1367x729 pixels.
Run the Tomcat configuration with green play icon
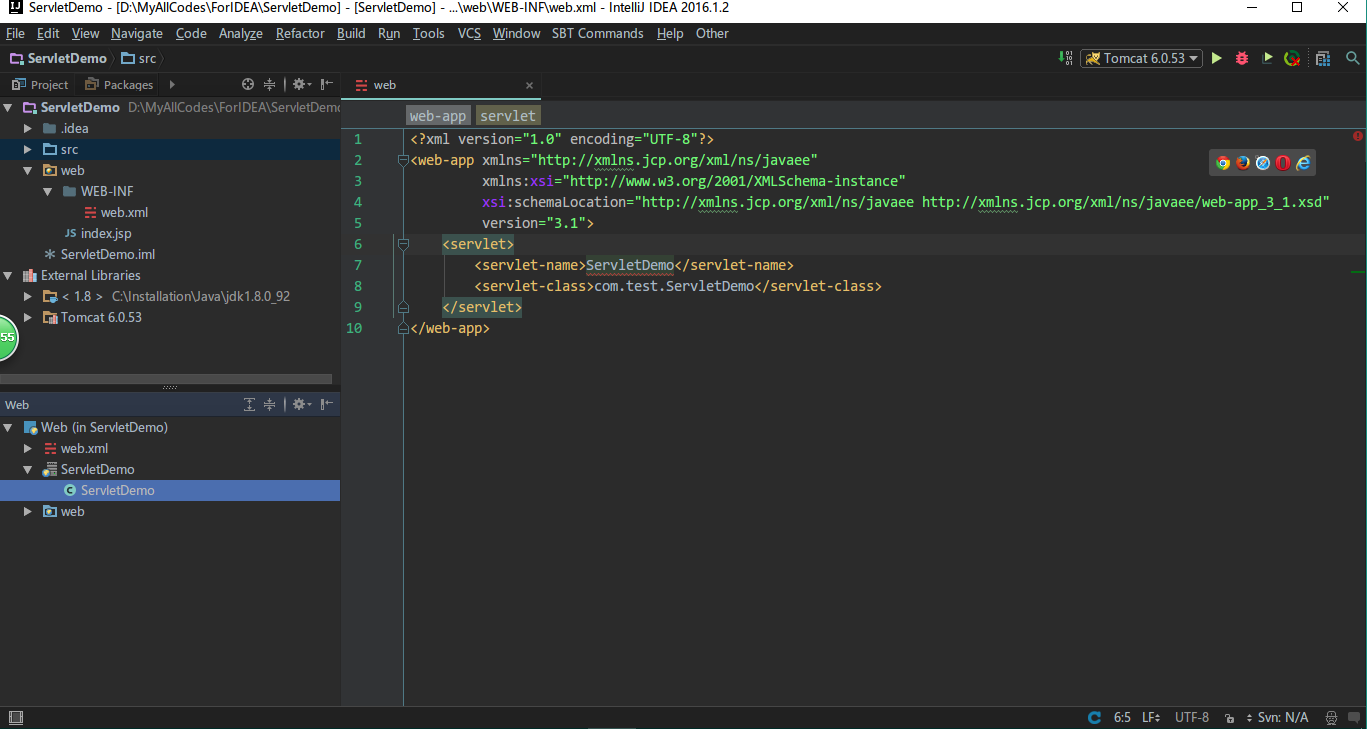[1217, 58]
